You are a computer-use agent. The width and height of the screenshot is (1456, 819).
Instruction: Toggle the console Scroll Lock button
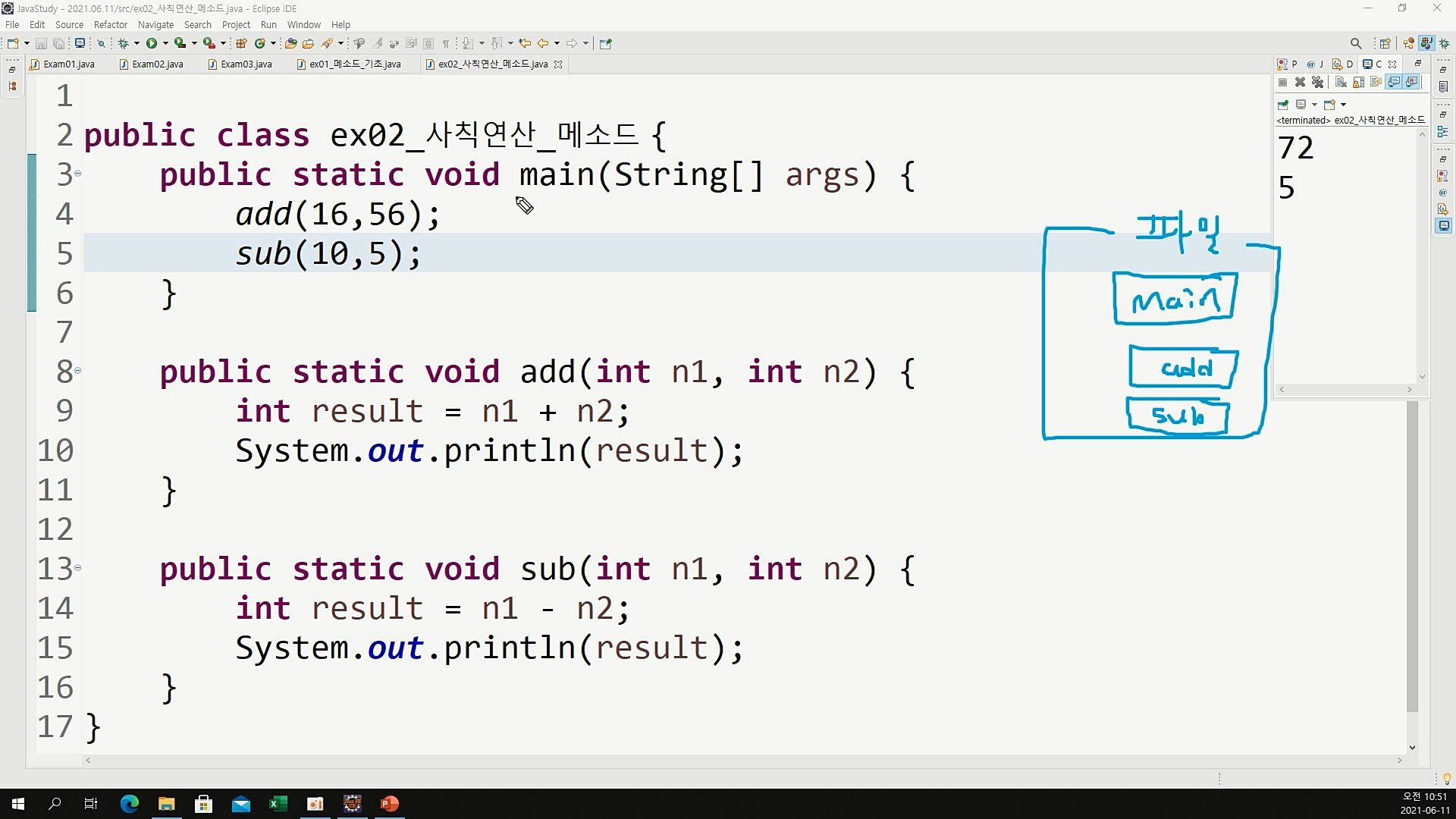1358,82
